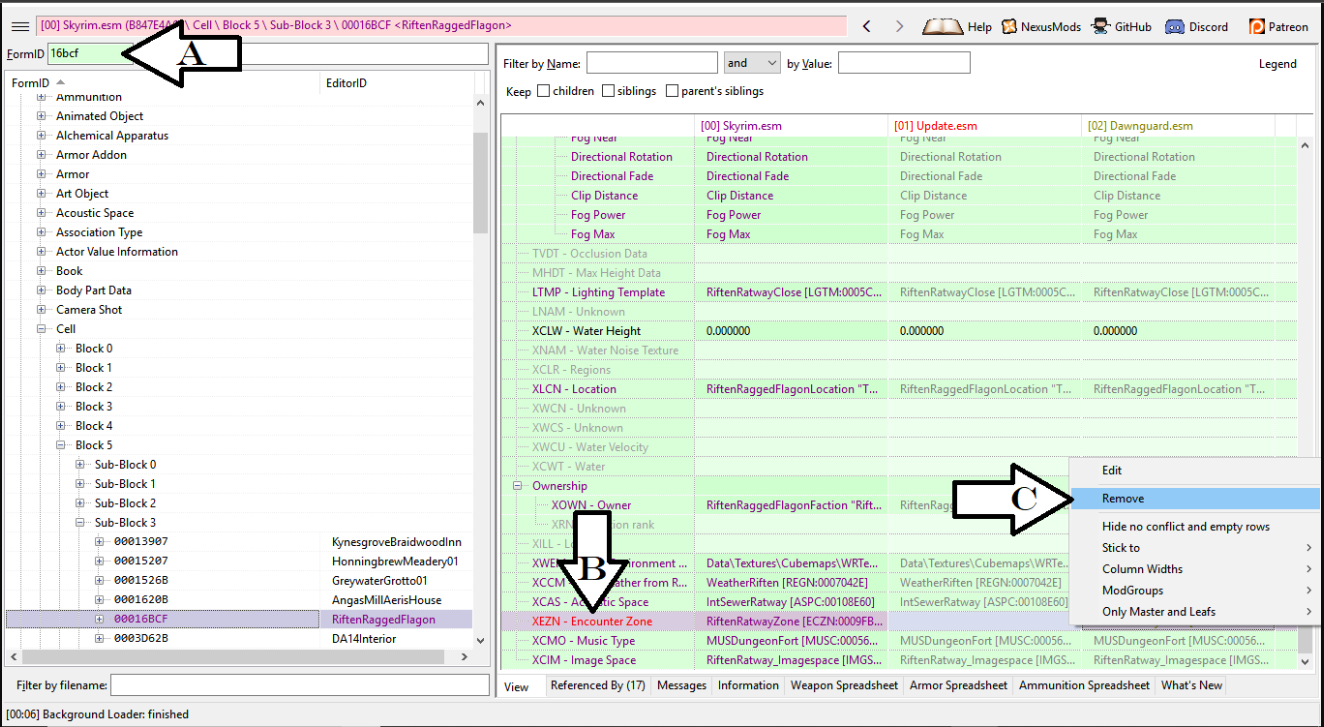Open Patreon link icon
Image resolution: width=1324 pixels, height=727 pixels.
click(1258, 27)
